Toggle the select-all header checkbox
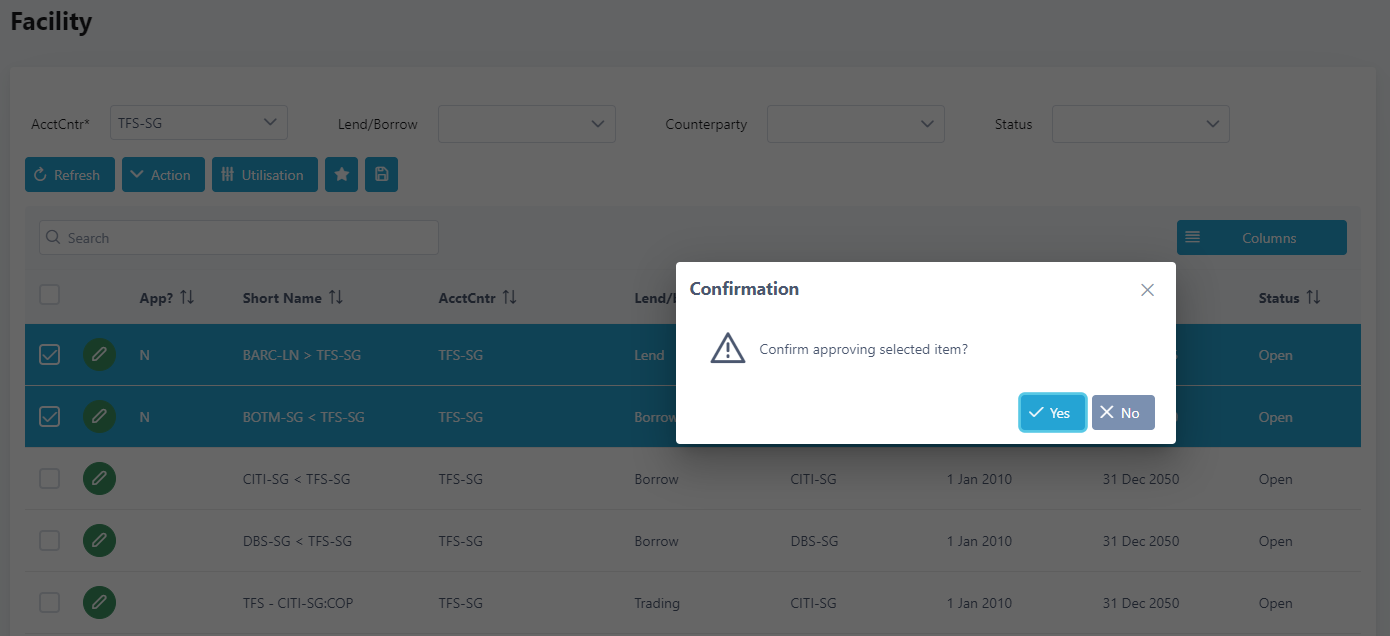 point(49,295)
